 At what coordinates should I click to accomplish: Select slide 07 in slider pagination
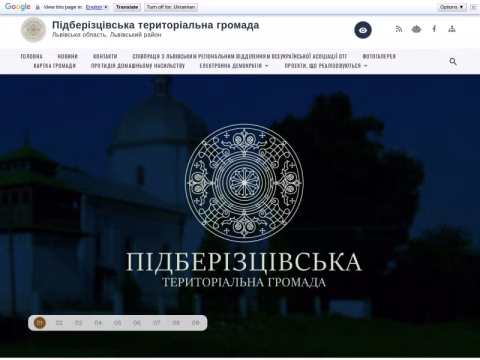click(157, 323)
